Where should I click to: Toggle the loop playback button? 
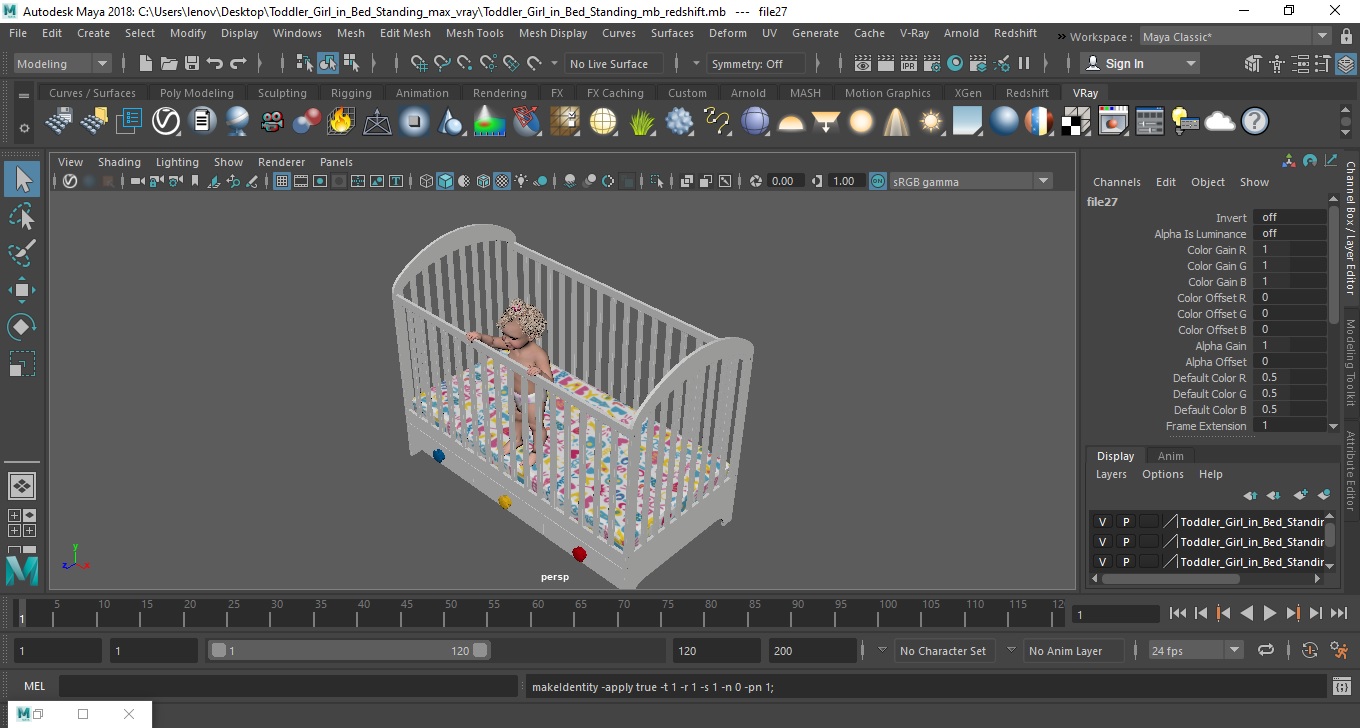[x=1266, y=650]
